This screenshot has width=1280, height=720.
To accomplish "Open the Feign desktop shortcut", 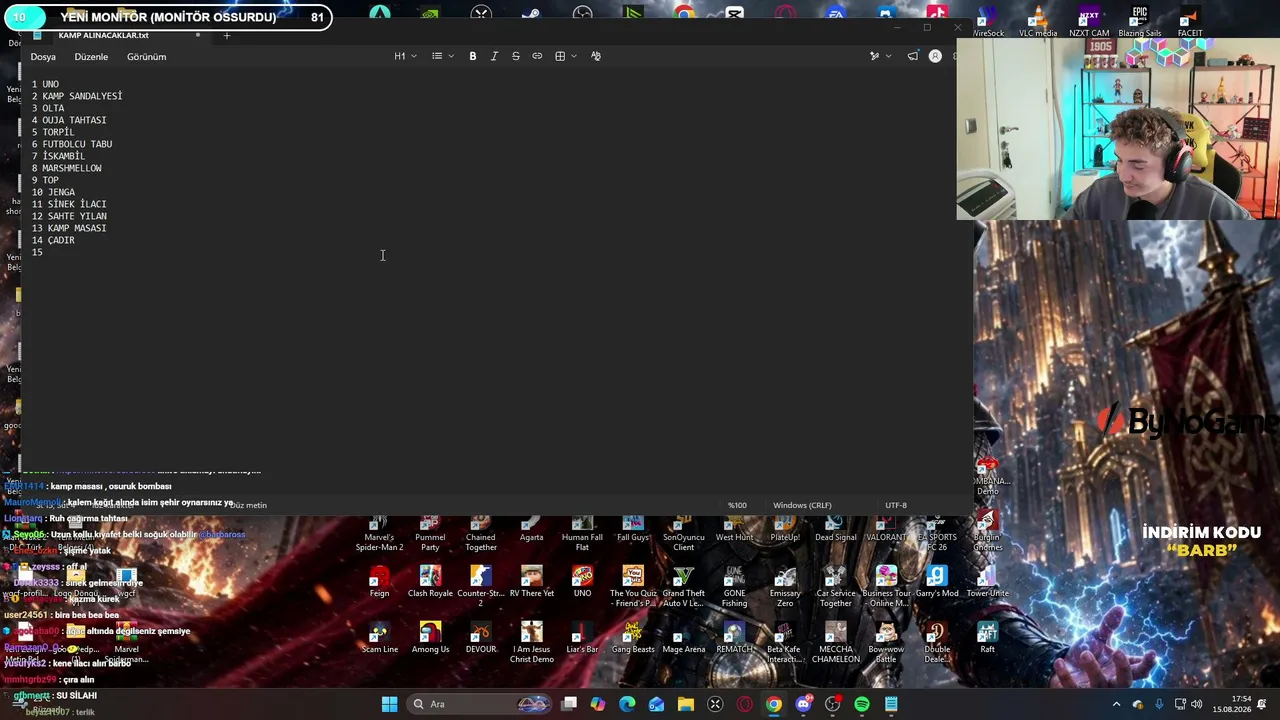I will pos(379,581).
